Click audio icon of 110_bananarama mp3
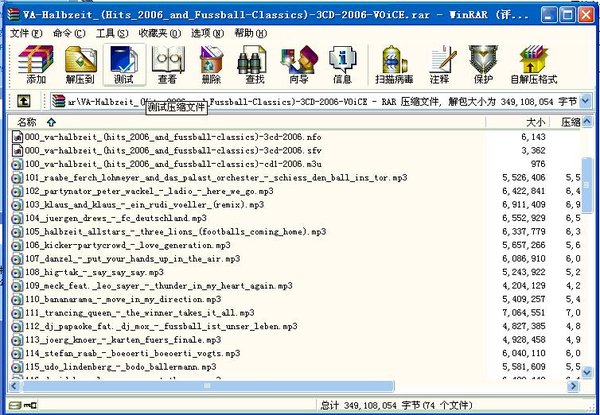Screen dimensions: 600x415 (16, 299)
